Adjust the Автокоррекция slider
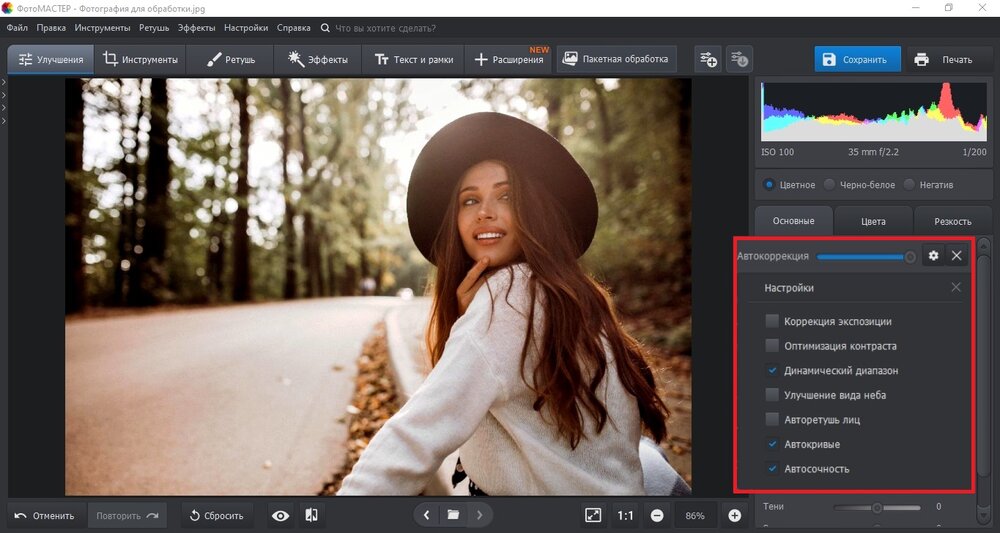This screenshot has width=1000, height=533. point(863,257)
